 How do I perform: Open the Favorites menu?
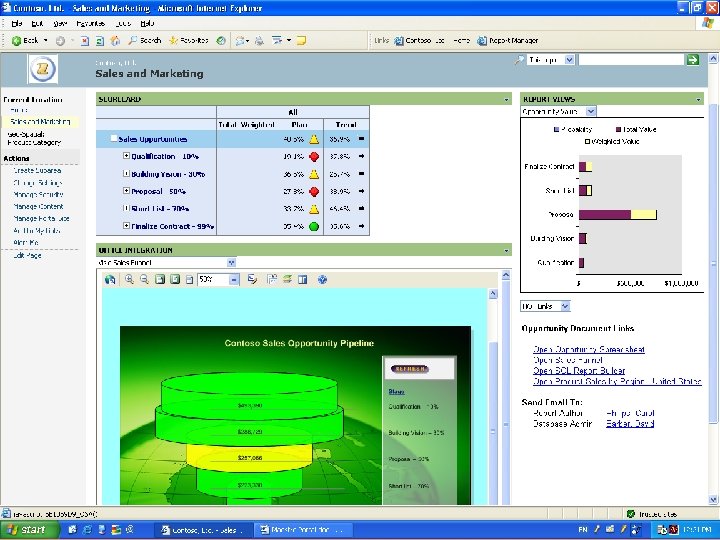[x=90, y=23]
